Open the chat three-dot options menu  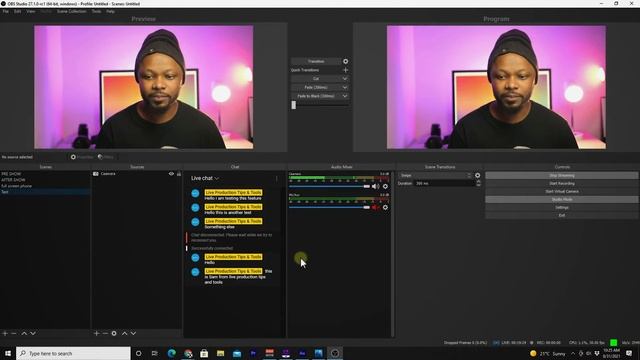click(x=276, y=178)
